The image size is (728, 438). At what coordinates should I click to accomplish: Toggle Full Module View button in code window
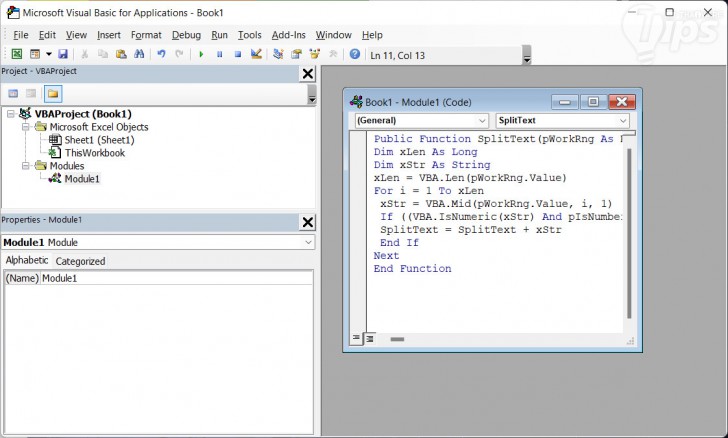tap(370, 339)
